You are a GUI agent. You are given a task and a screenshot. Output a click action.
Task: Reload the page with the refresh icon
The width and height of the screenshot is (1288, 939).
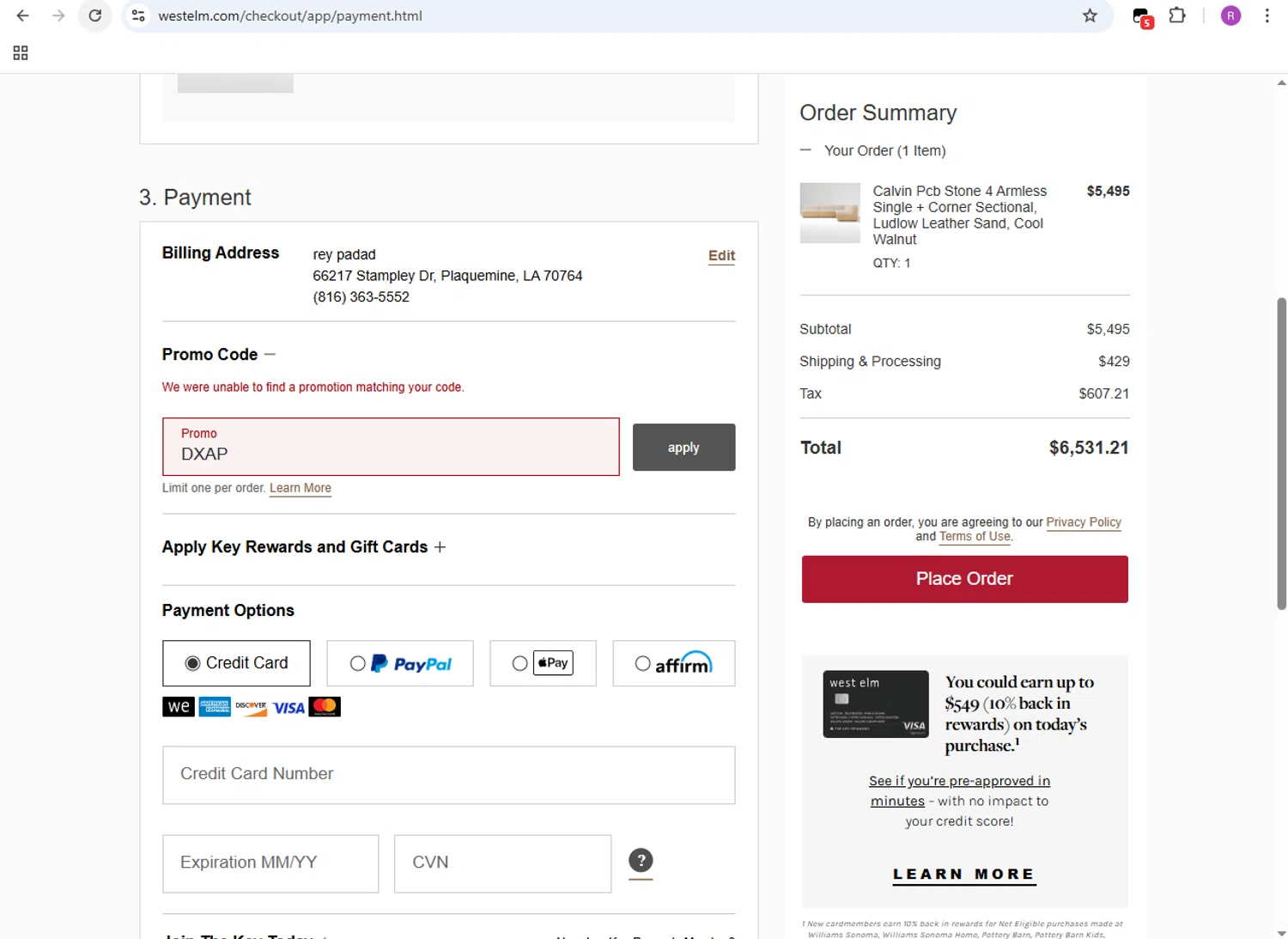coord(95,15)
